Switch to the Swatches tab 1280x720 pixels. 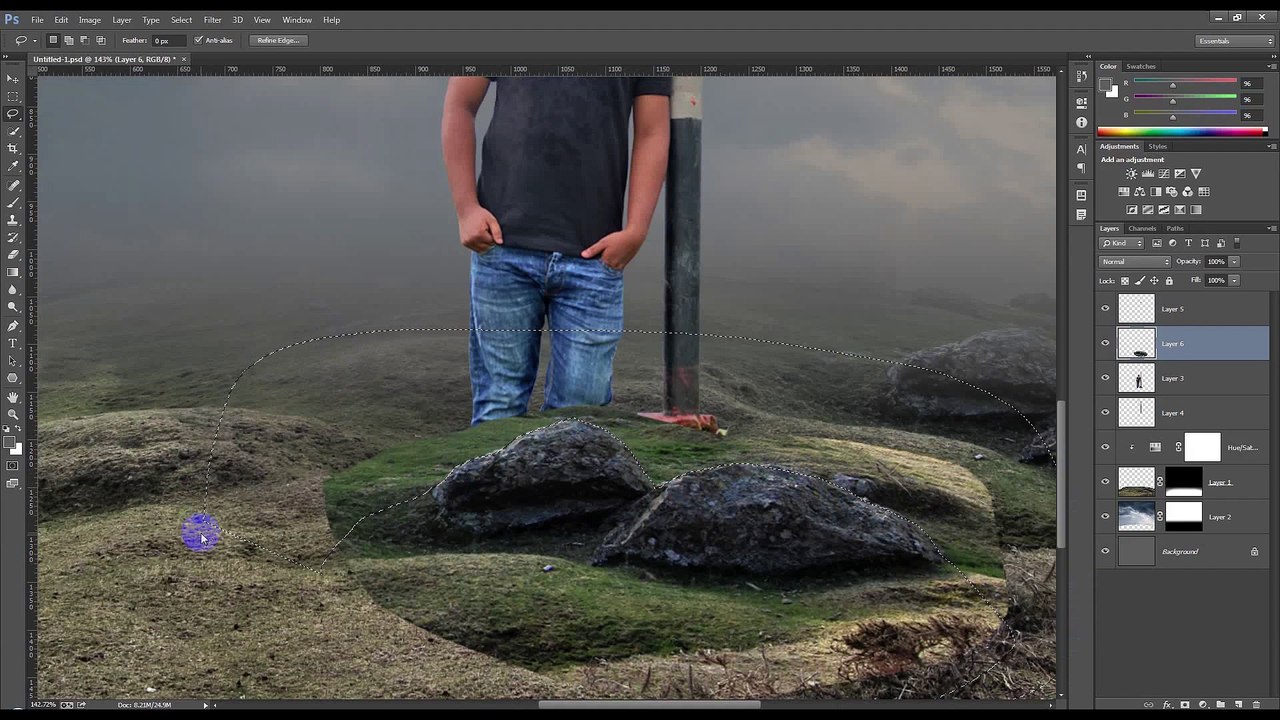[1141, 67]
